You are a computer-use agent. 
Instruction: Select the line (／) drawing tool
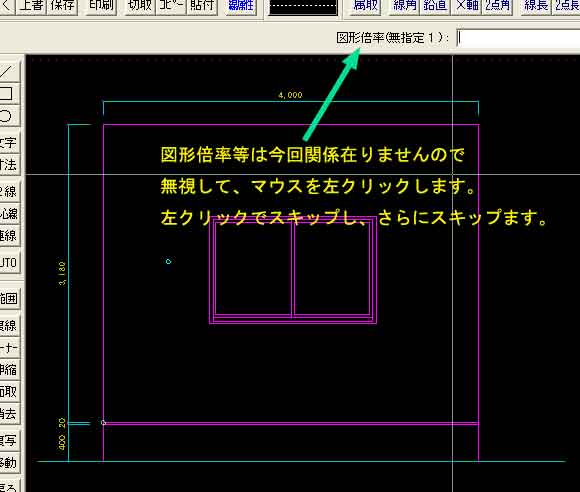point(8,71)
